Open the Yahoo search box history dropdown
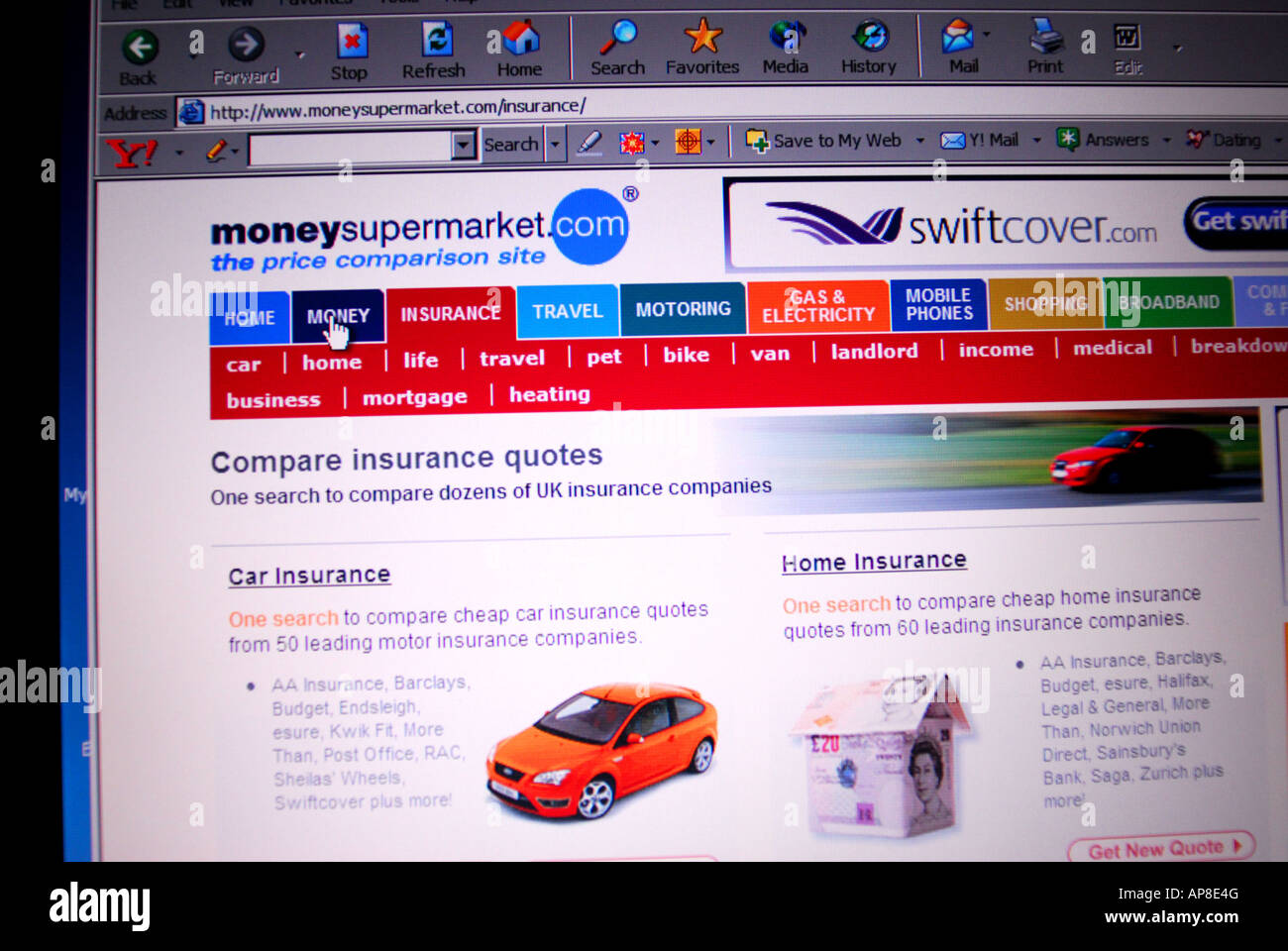The width and height of the screenshot is (1288, 951). (463, 147)
